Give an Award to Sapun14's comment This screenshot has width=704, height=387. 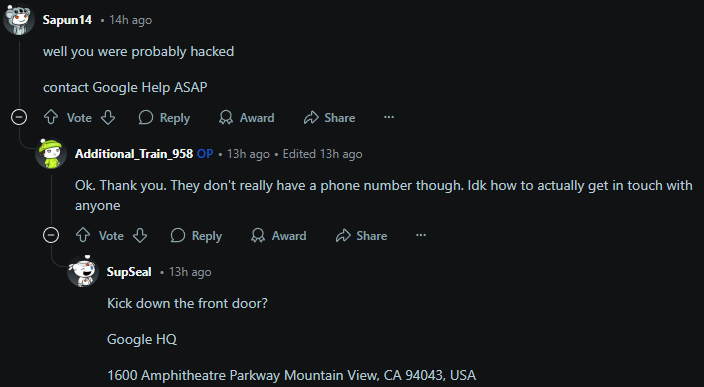click(x=246, y=118)
